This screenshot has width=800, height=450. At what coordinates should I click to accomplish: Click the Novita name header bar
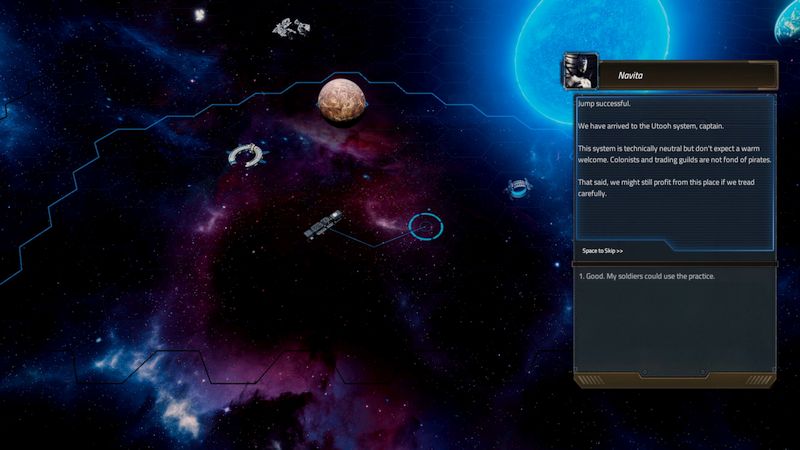(688, 75)
